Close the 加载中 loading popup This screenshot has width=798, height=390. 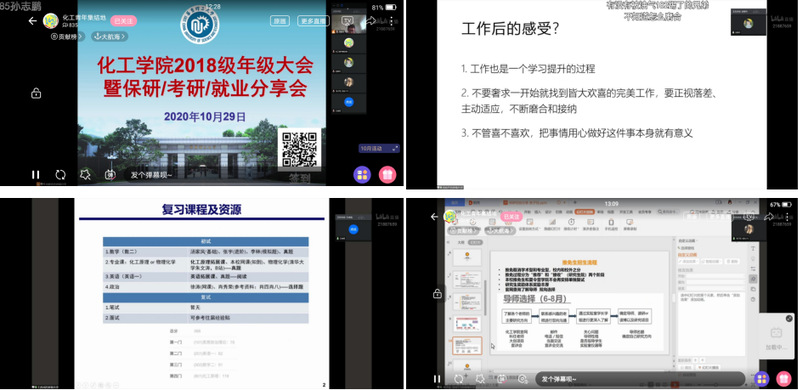[789, 318]
